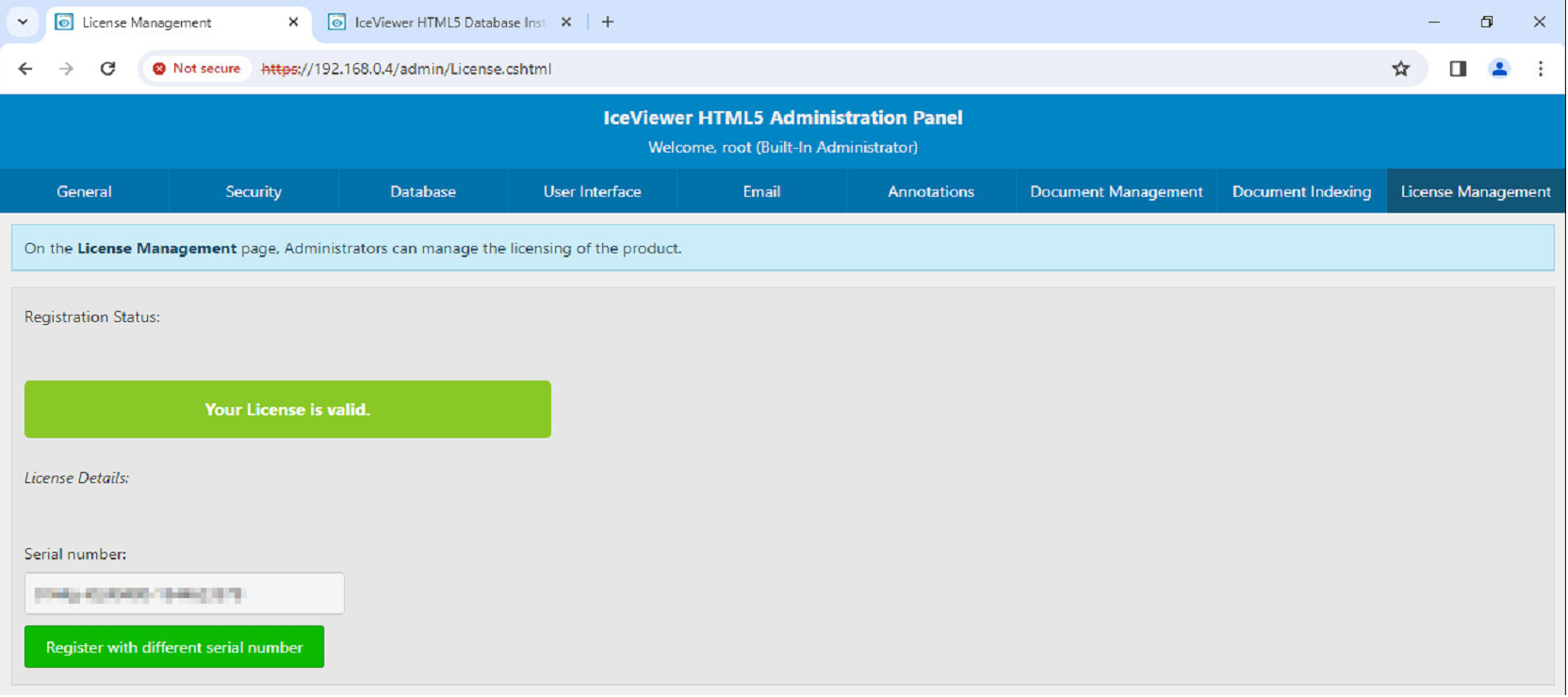Close the IceViewer HTML5 Database tab
Screen dimensions: 1568x697
[x=566, y=22]
